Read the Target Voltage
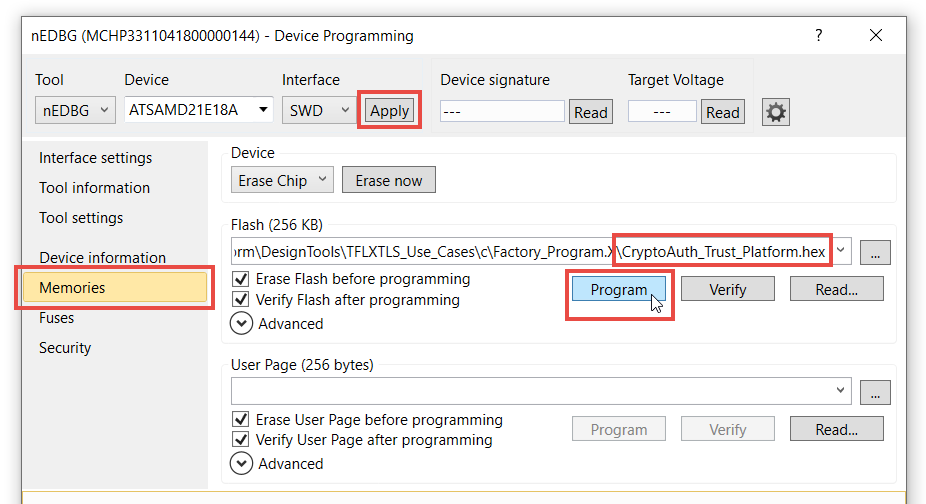 click(722, 112)
